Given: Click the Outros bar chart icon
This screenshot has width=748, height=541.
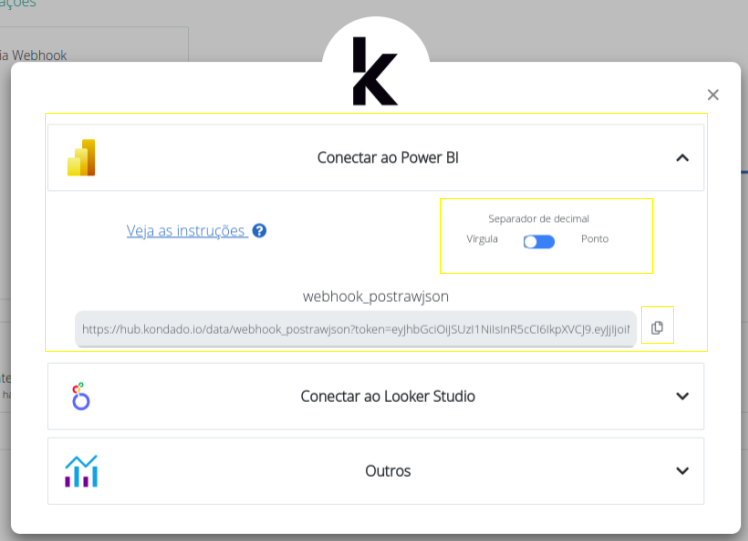Looking at the screenshot, I should (x=81, y=471).
